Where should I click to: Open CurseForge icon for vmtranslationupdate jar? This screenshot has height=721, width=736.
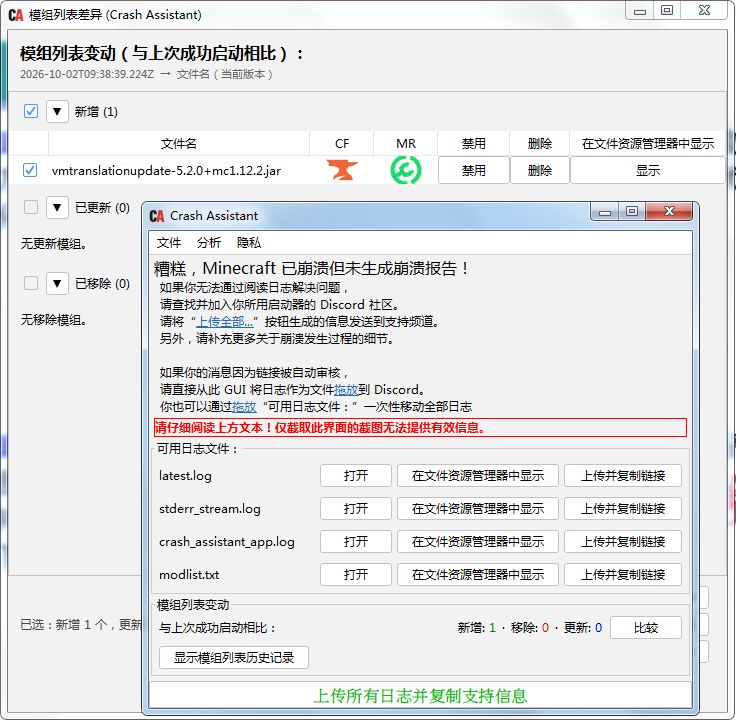(x=342, y=170)
